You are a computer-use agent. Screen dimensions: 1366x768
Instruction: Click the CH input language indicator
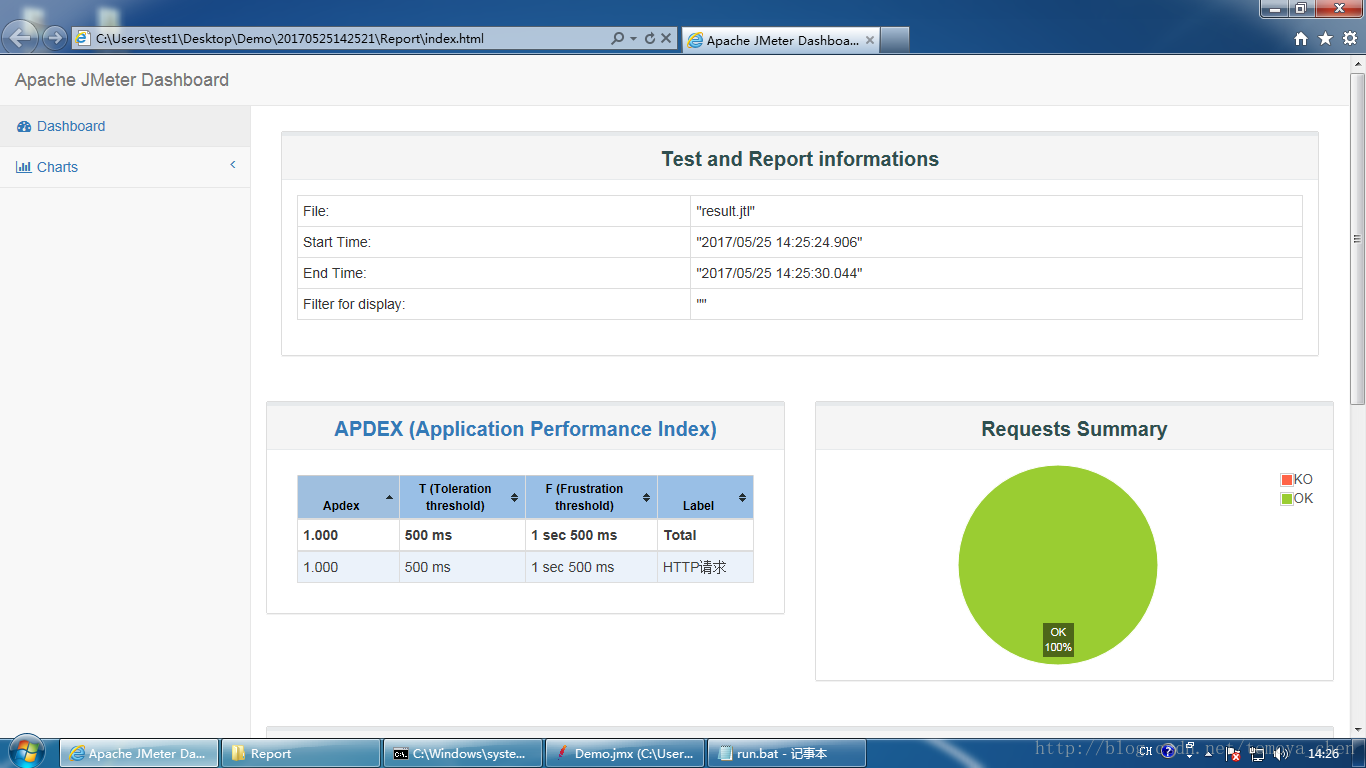1145,753
